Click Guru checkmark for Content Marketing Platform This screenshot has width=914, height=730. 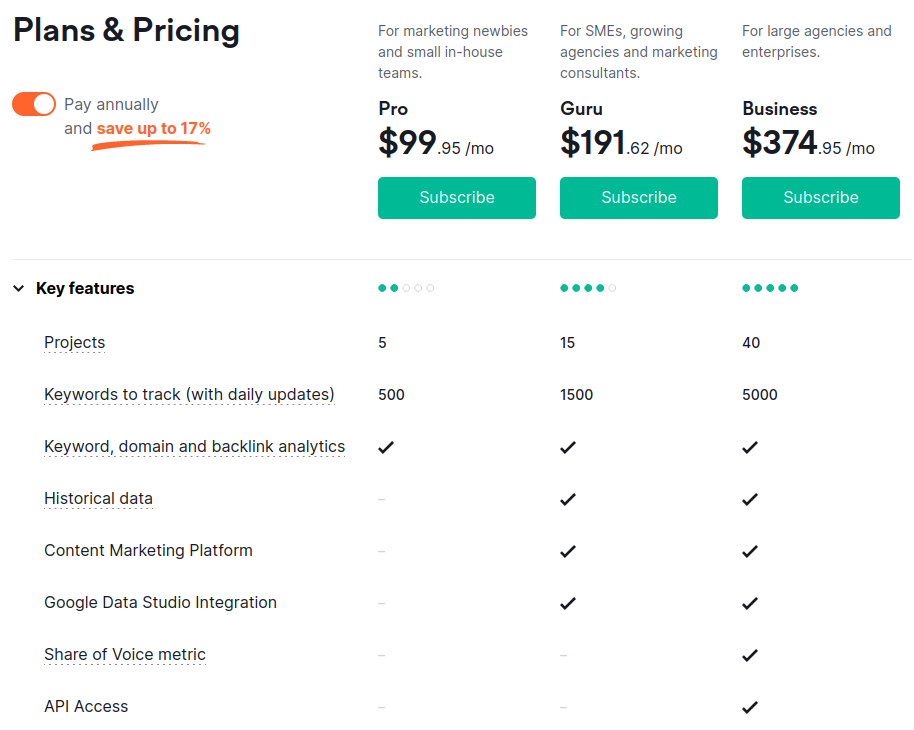pyautogui.click(x=568, y=552)
